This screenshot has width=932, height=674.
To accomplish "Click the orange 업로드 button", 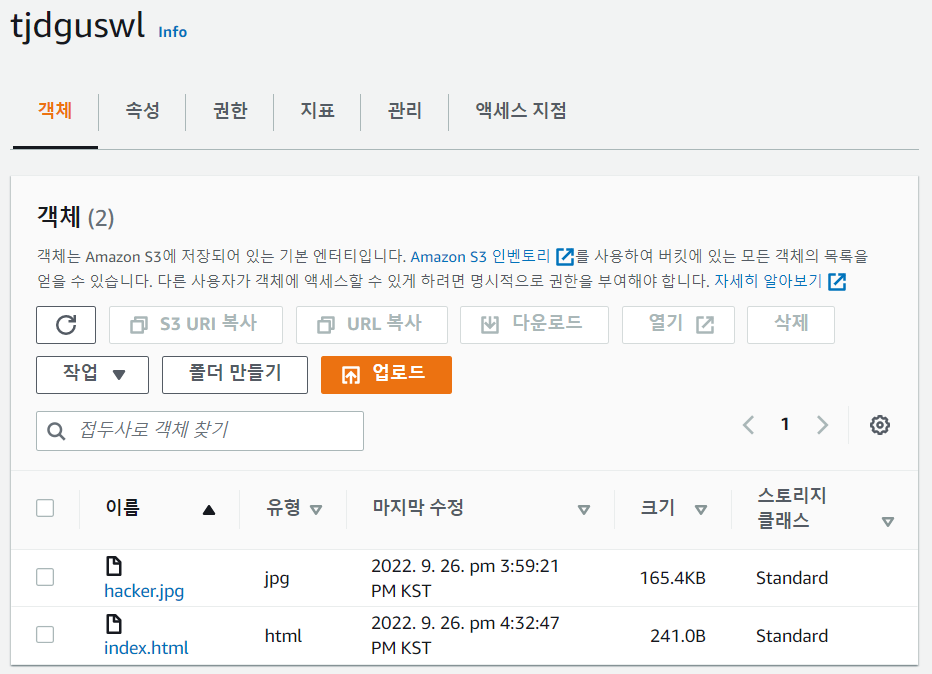I will 386,375.
